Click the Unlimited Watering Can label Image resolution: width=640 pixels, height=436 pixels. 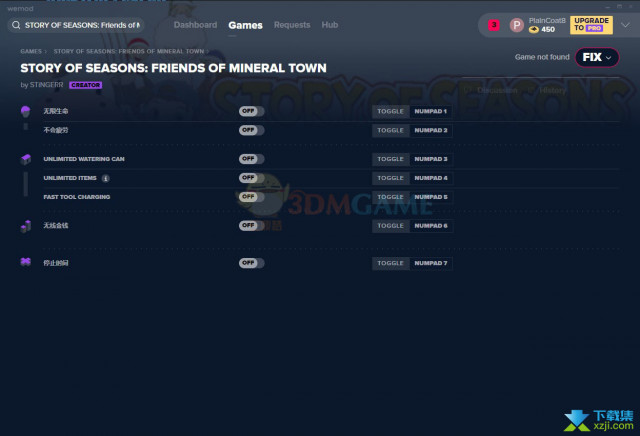coord(84,159)
